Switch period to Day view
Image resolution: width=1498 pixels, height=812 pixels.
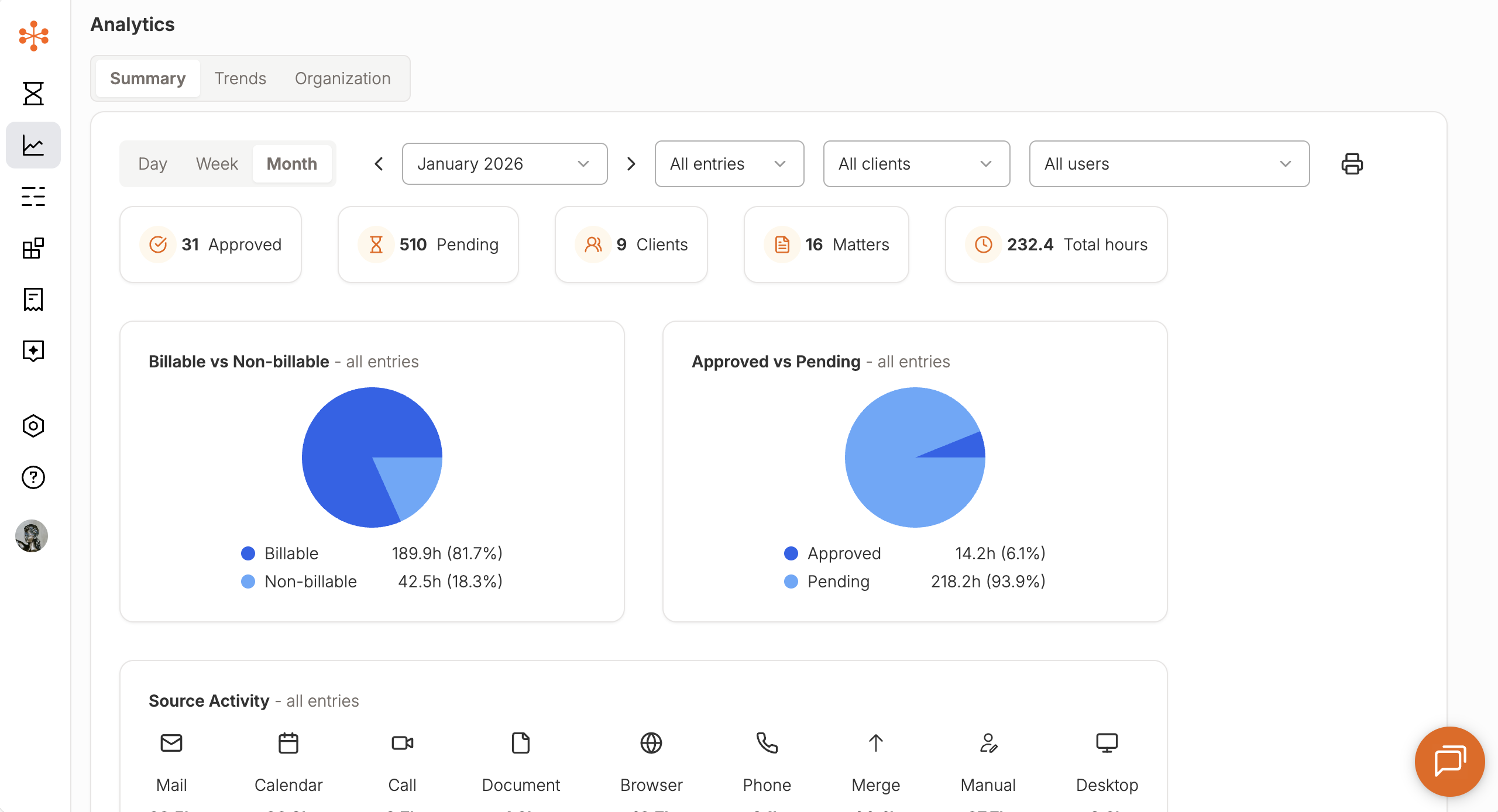[153, 164]
